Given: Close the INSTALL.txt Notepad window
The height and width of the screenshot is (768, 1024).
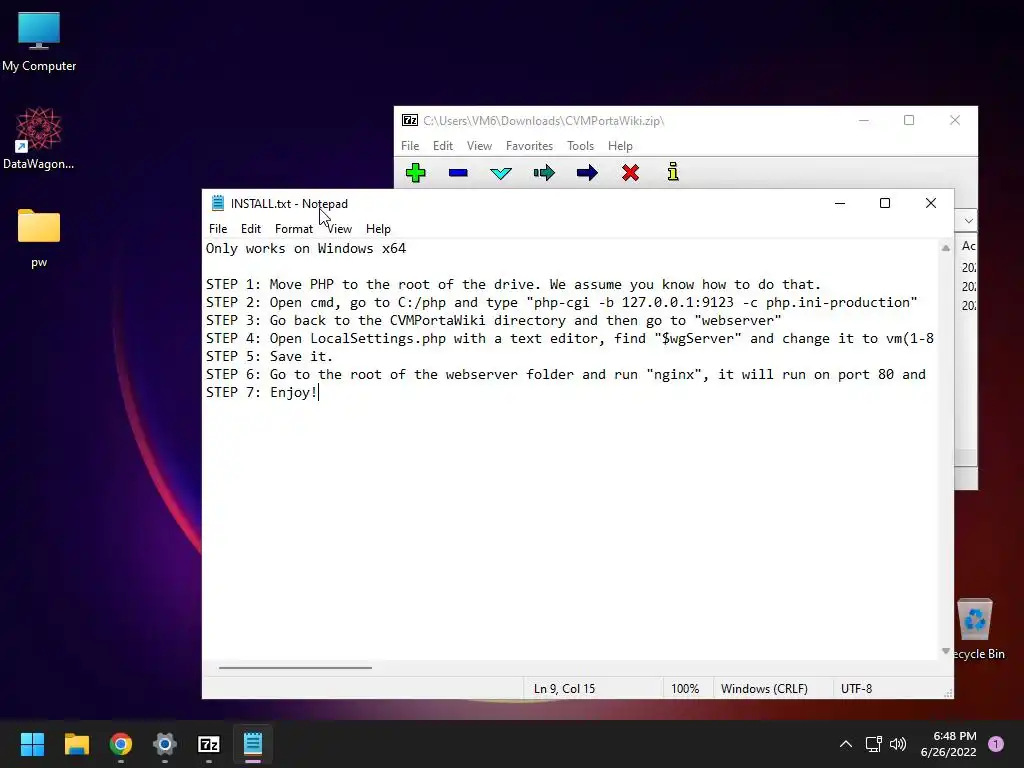Looking at the screenshot, I should 931,203.
